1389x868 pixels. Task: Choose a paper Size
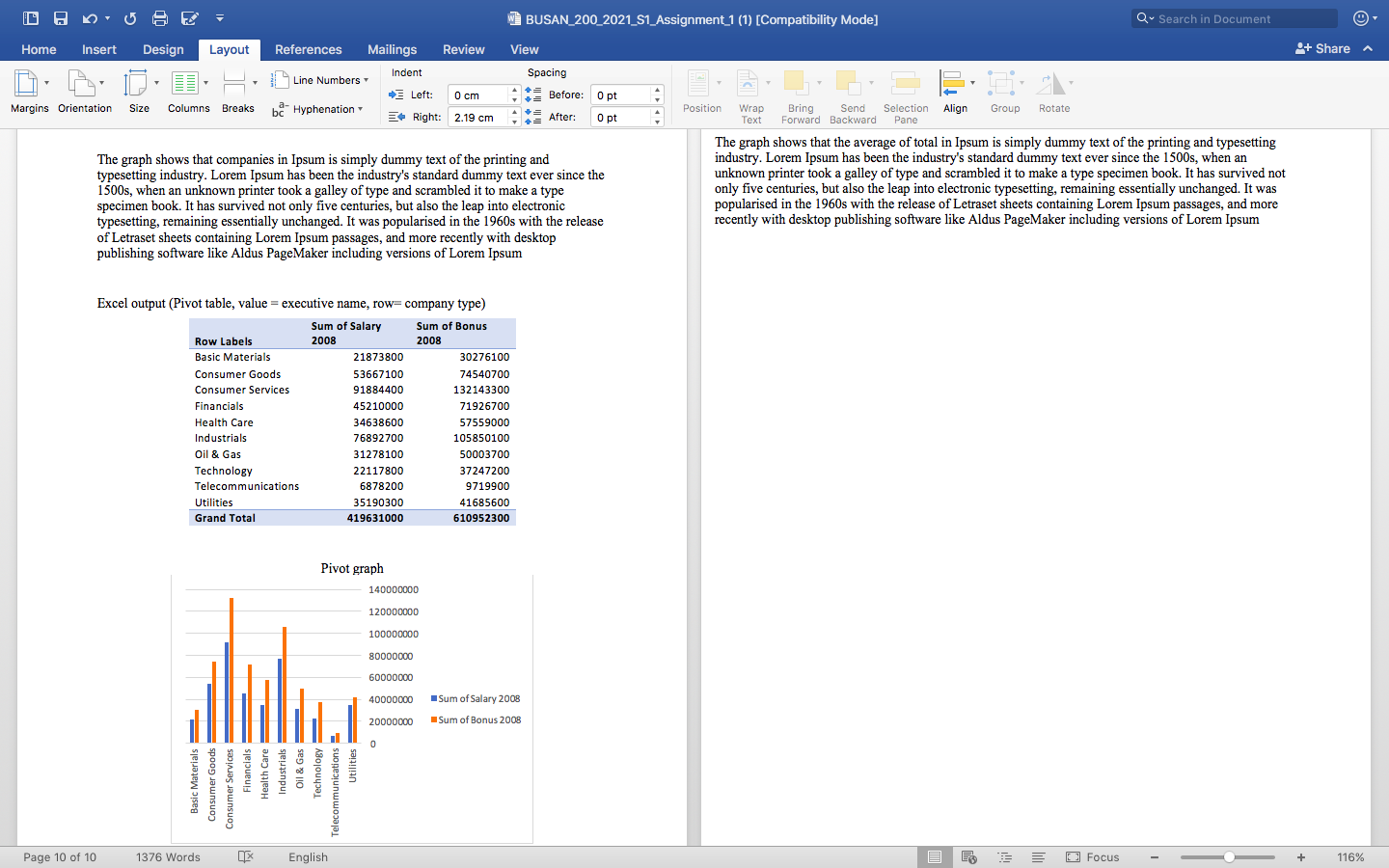click(x=139, y=93)
